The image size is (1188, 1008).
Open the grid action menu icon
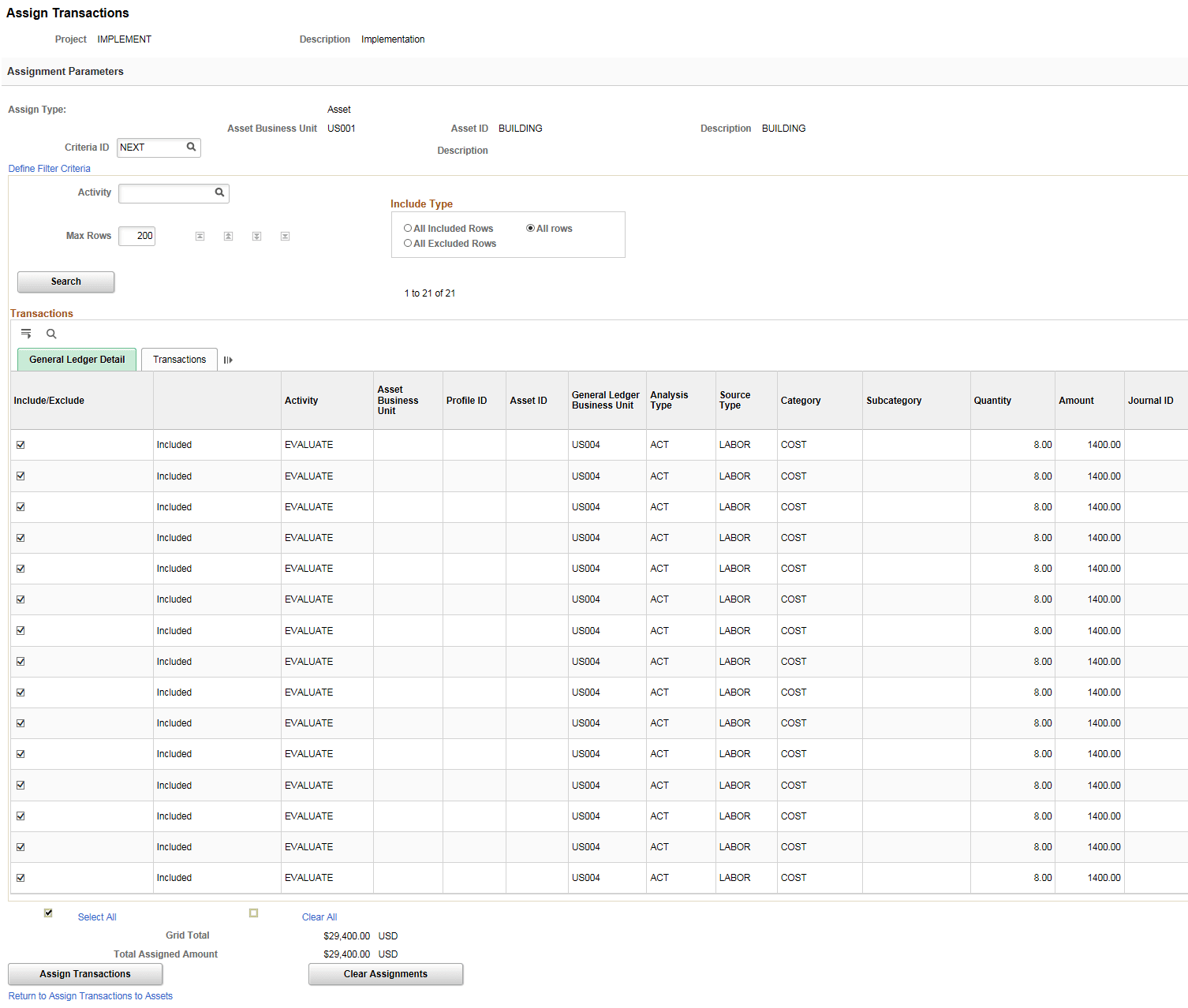pos(26,333)
